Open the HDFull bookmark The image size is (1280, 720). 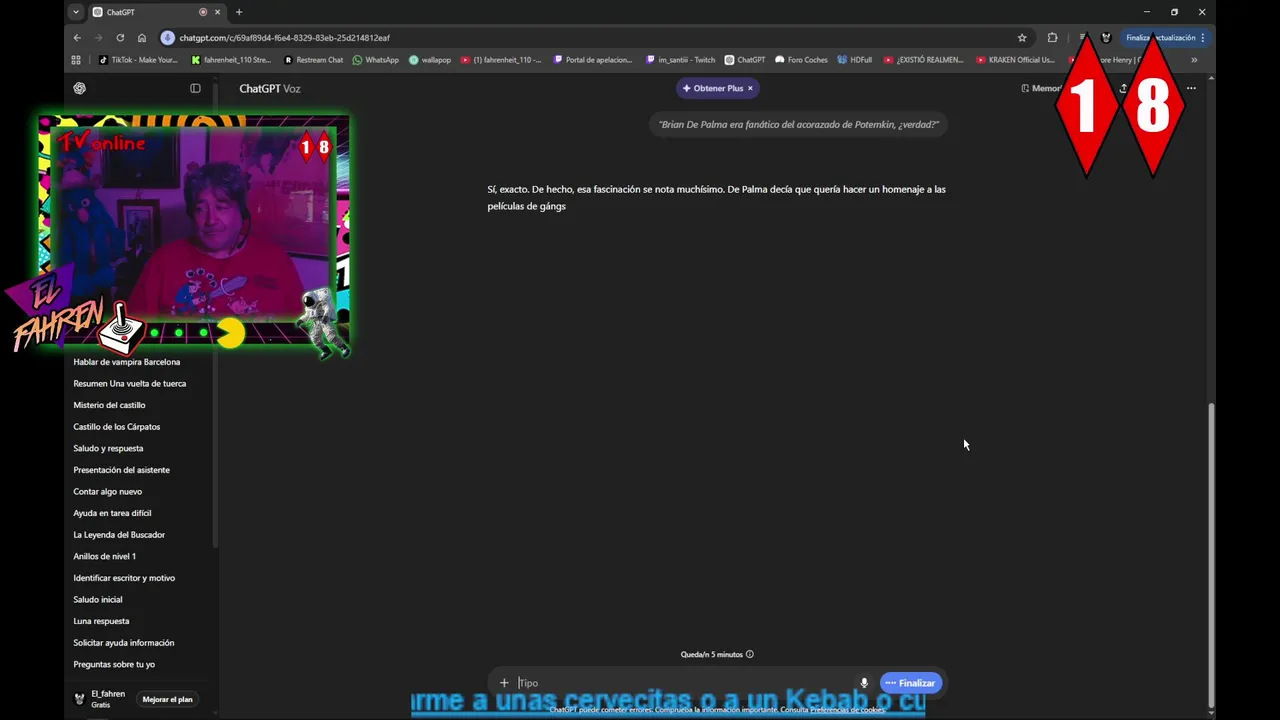pos(855,60)
